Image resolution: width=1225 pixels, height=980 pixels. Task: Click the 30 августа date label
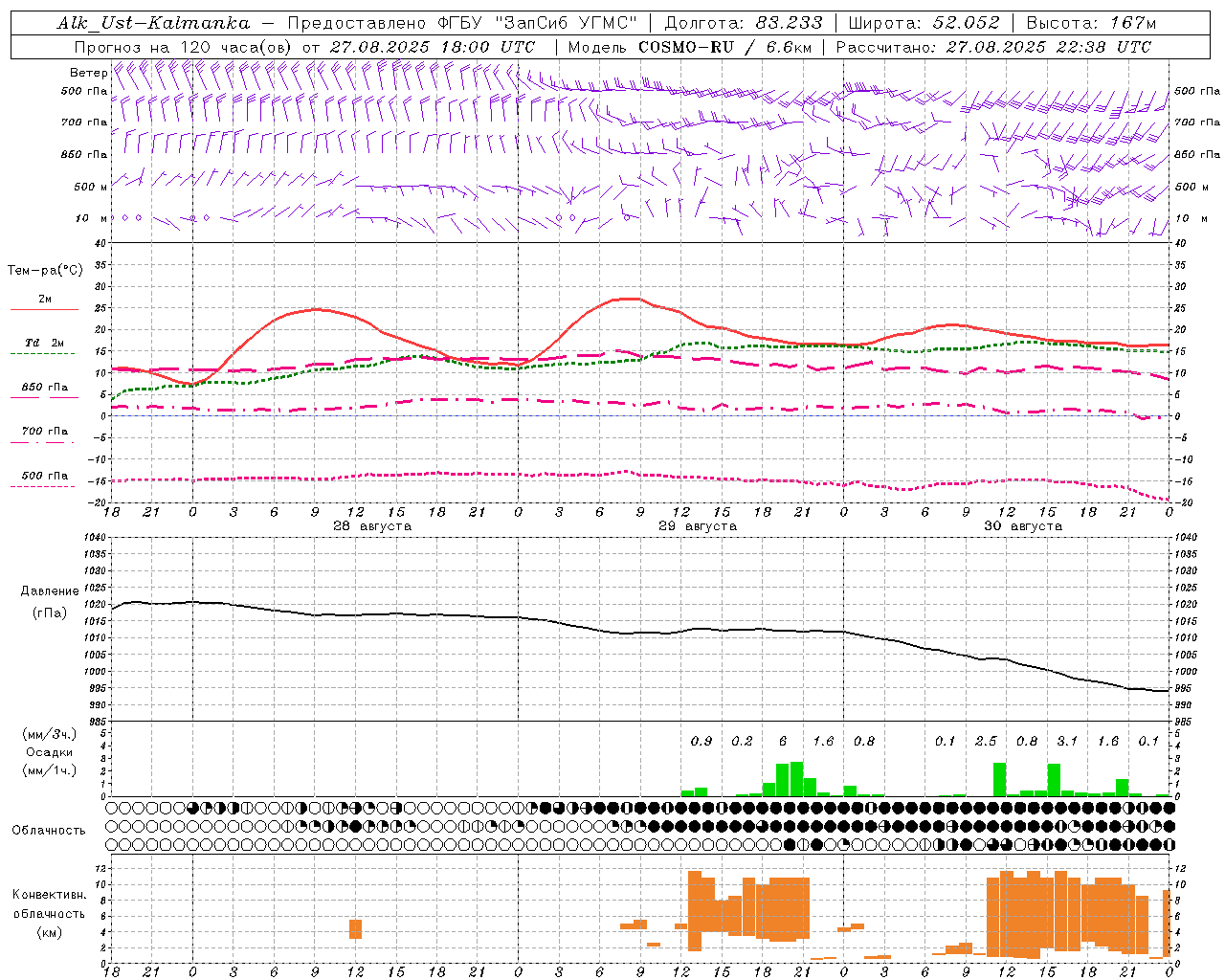pos(1023,526)
